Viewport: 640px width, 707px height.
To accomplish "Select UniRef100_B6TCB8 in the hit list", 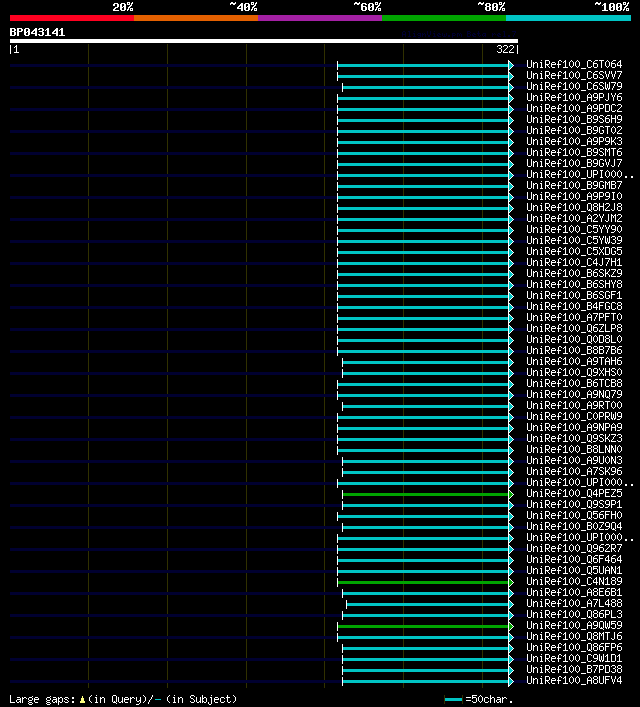I will click(574, 384).
